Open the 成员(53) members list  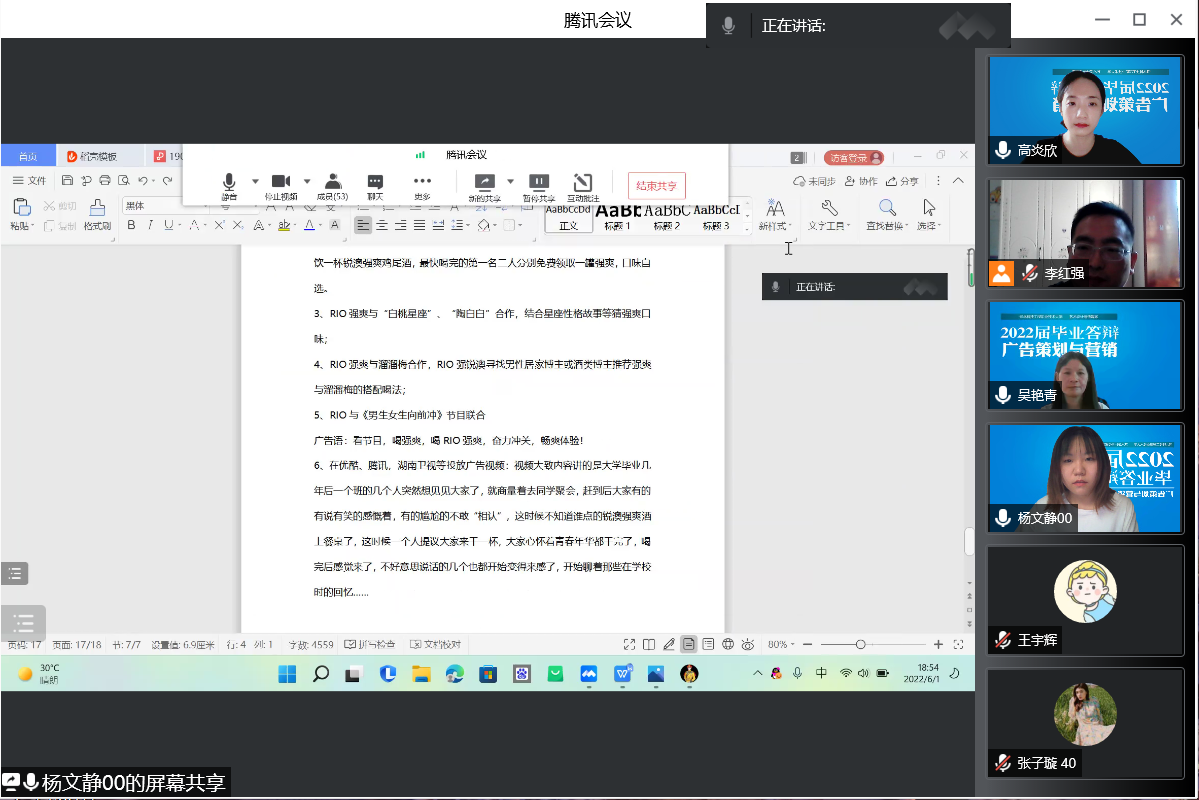[x=332, y=181]
